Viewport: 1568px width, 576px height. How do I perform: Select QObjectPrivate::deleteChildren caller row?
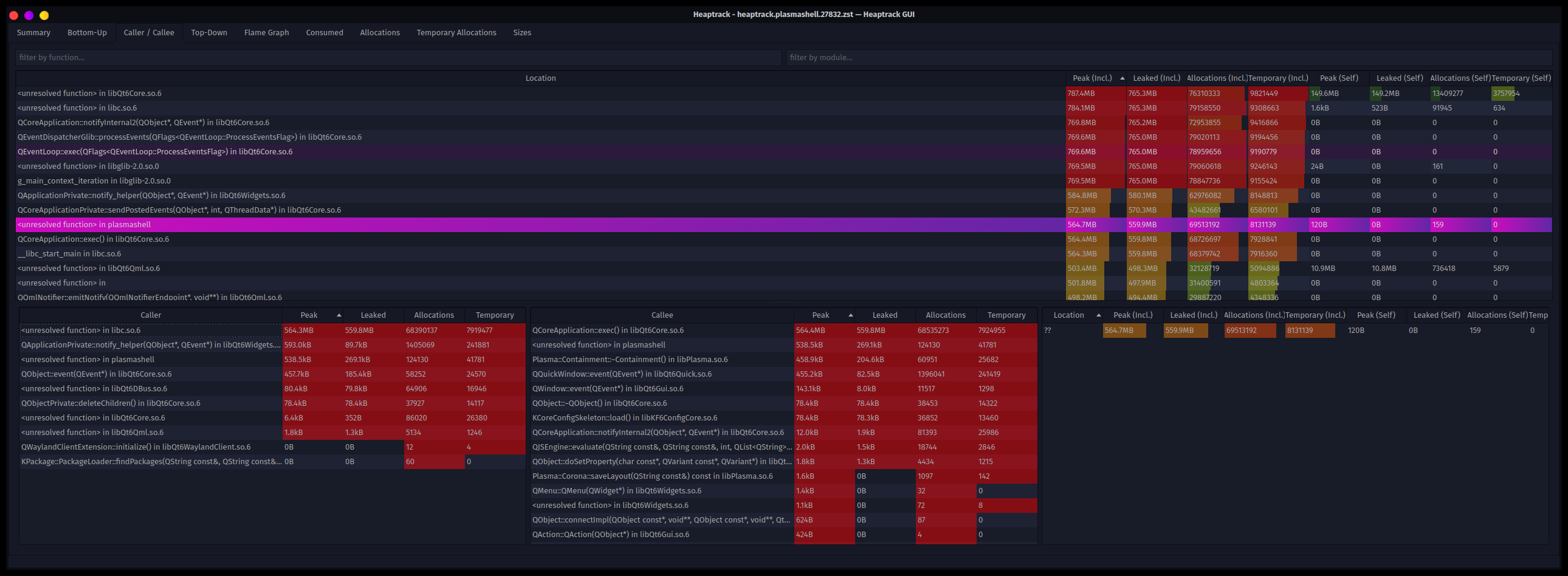(x=272, y=404)
